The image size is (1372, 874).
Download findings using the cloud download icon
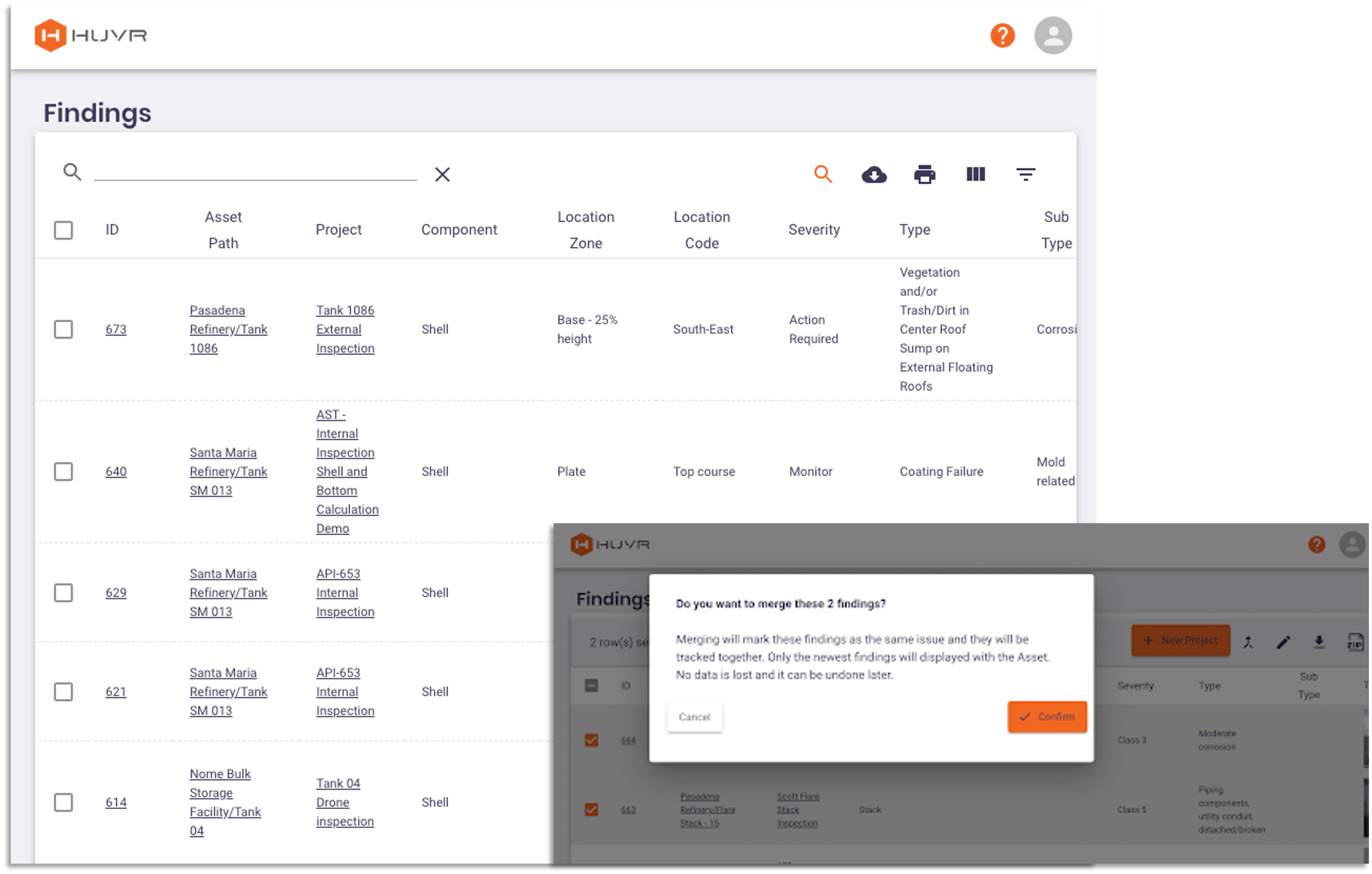click(874, 174)
